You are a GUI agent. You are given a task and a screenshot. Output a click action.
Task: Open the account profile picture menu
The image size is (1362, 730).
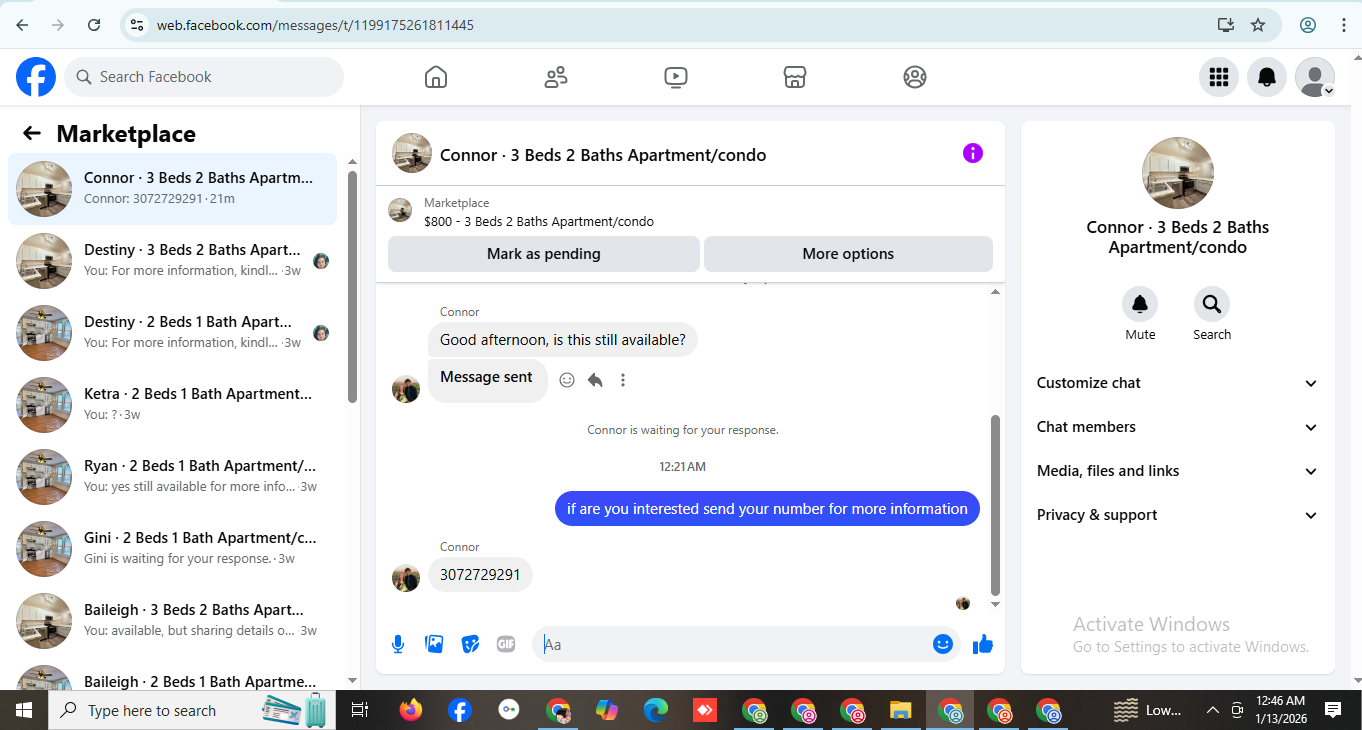[1315, 77]
